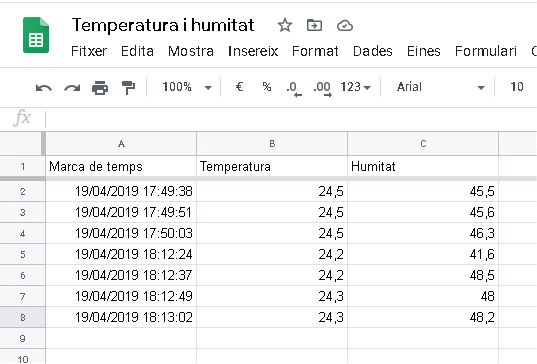The height and width of the screenshot is (364, 537).
Task: Select cell 19/04/2019 18:12:24
Action: click(x=121, y=254)
